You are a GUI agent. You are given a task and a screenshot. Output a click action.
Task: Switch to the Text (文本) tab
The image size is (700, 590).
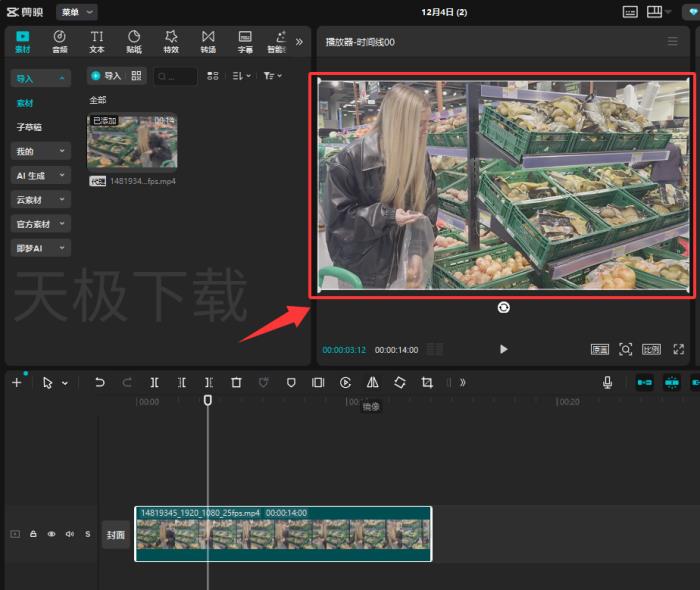pos(97,41)
